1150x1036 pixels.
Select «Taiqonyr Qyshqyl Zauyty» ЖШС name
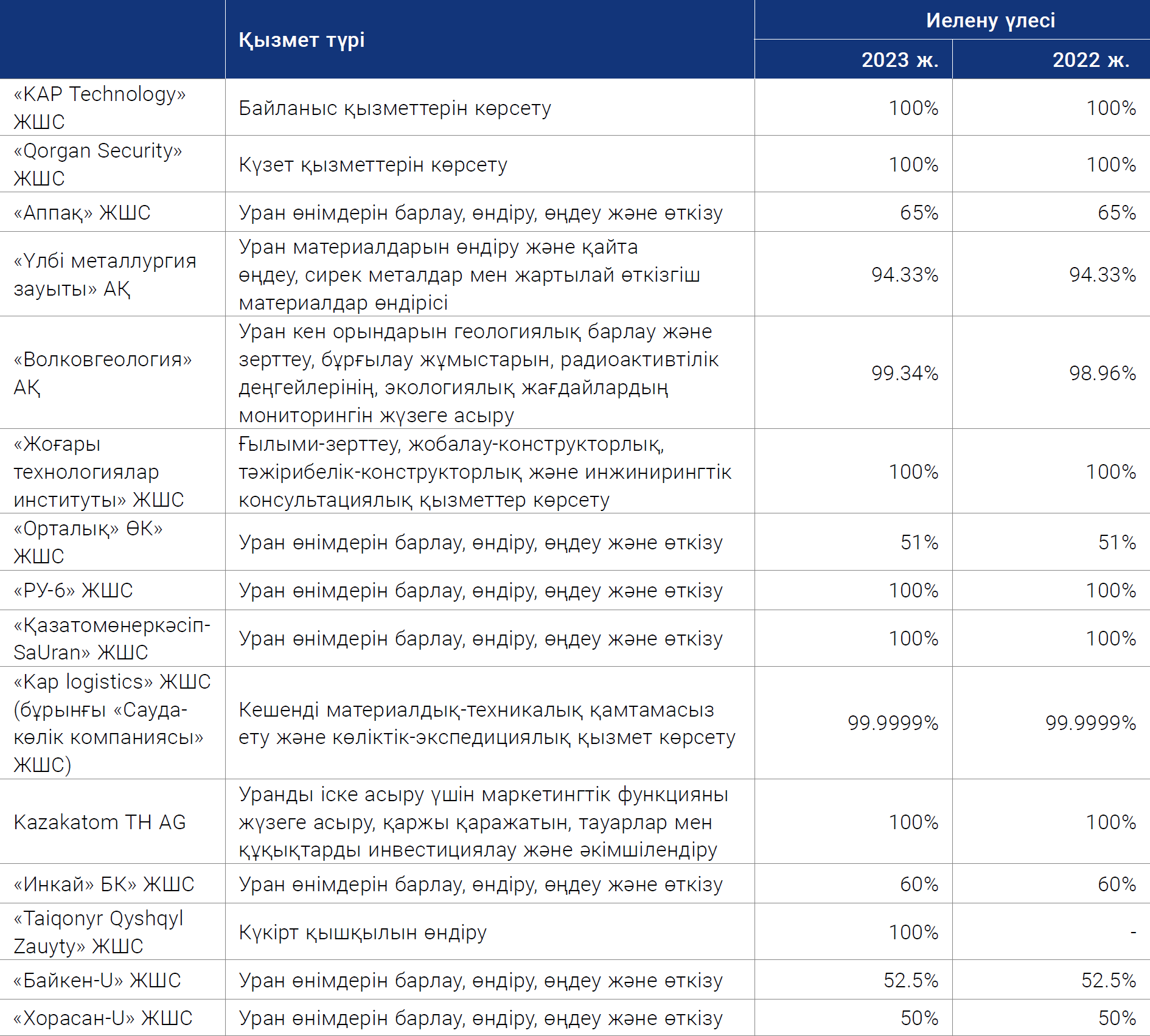coord(99,932)
